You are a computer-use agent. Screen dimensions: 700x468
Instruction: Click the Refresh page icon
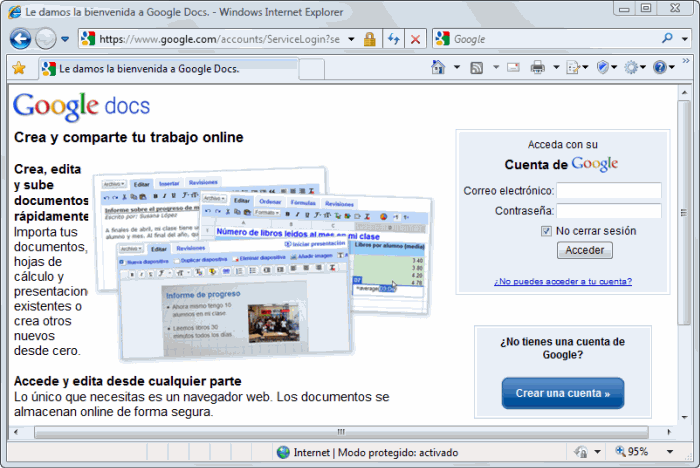(394, 39)
